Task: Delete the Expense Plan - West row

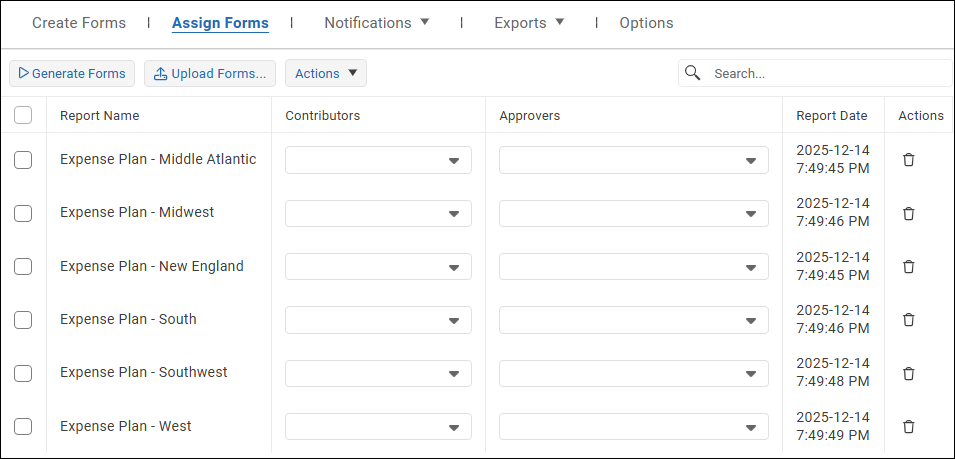Action: [x=908, y=426]
